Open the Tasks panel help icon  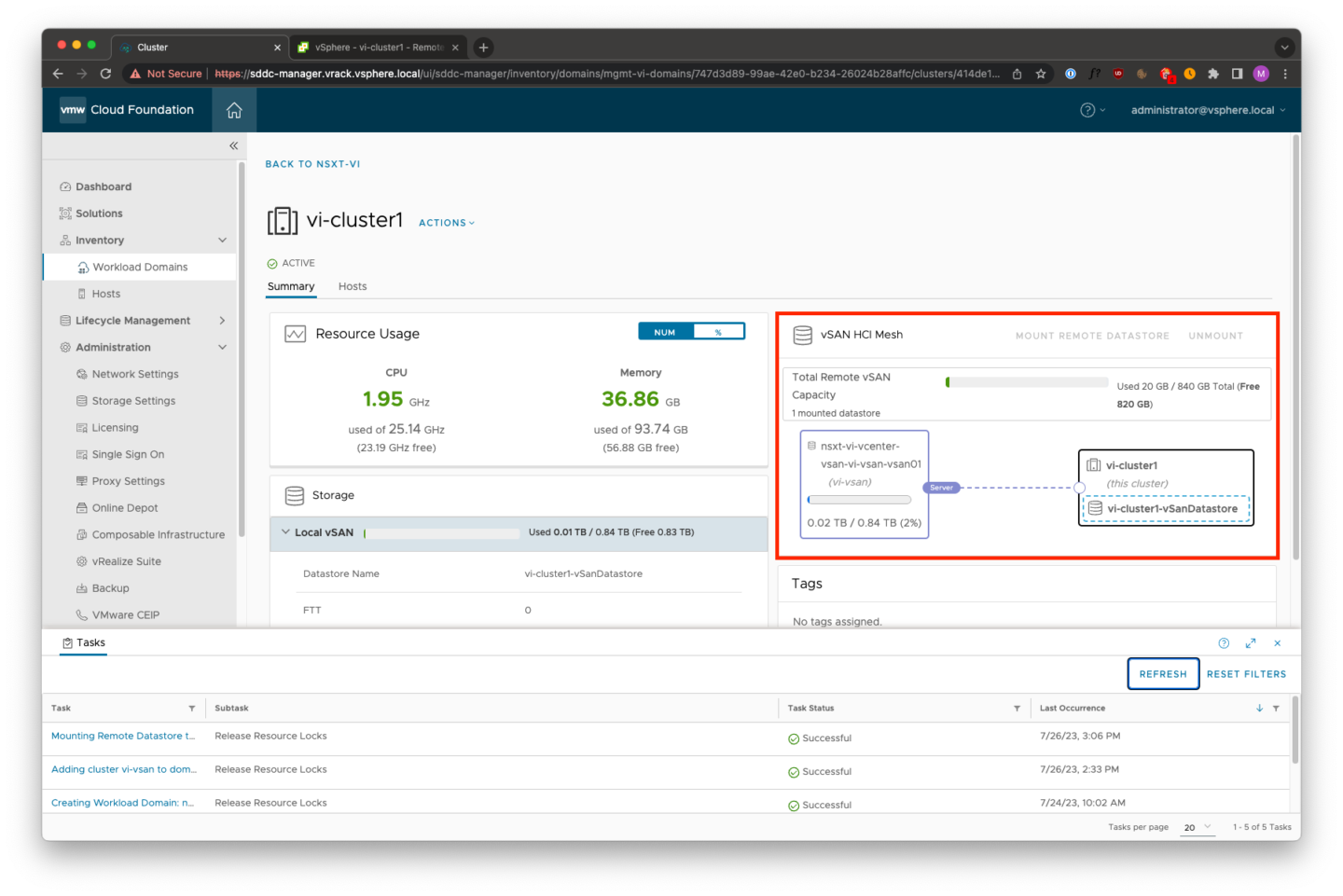[x=1224, y=642]
